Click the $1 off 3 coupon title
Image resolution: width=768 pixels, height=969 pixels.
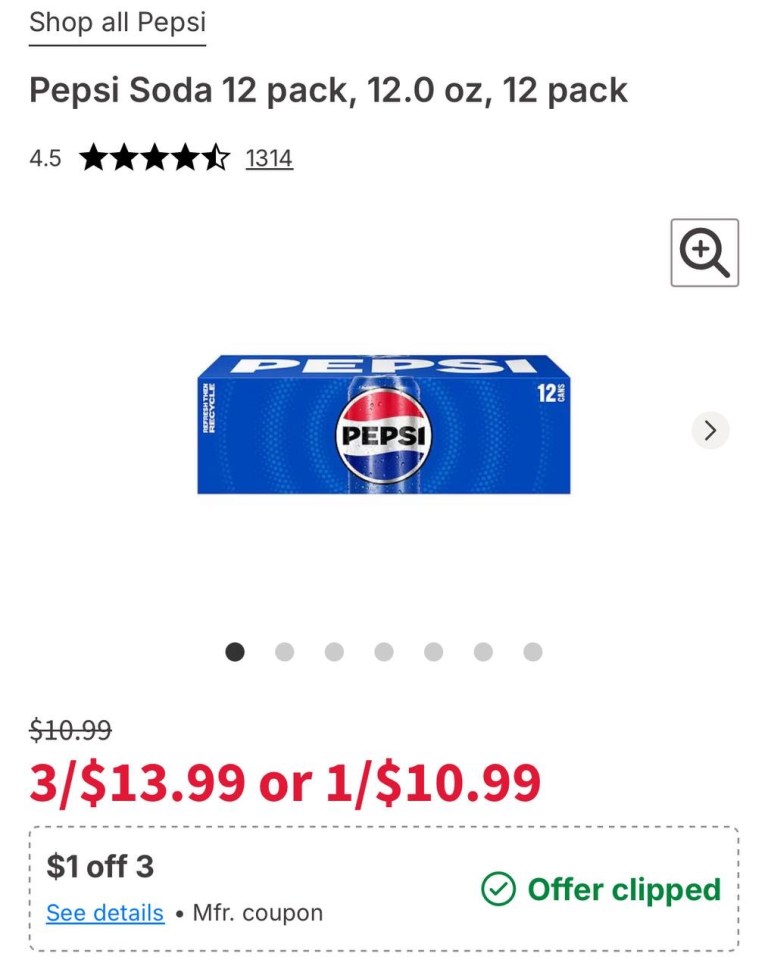(100, 866)
